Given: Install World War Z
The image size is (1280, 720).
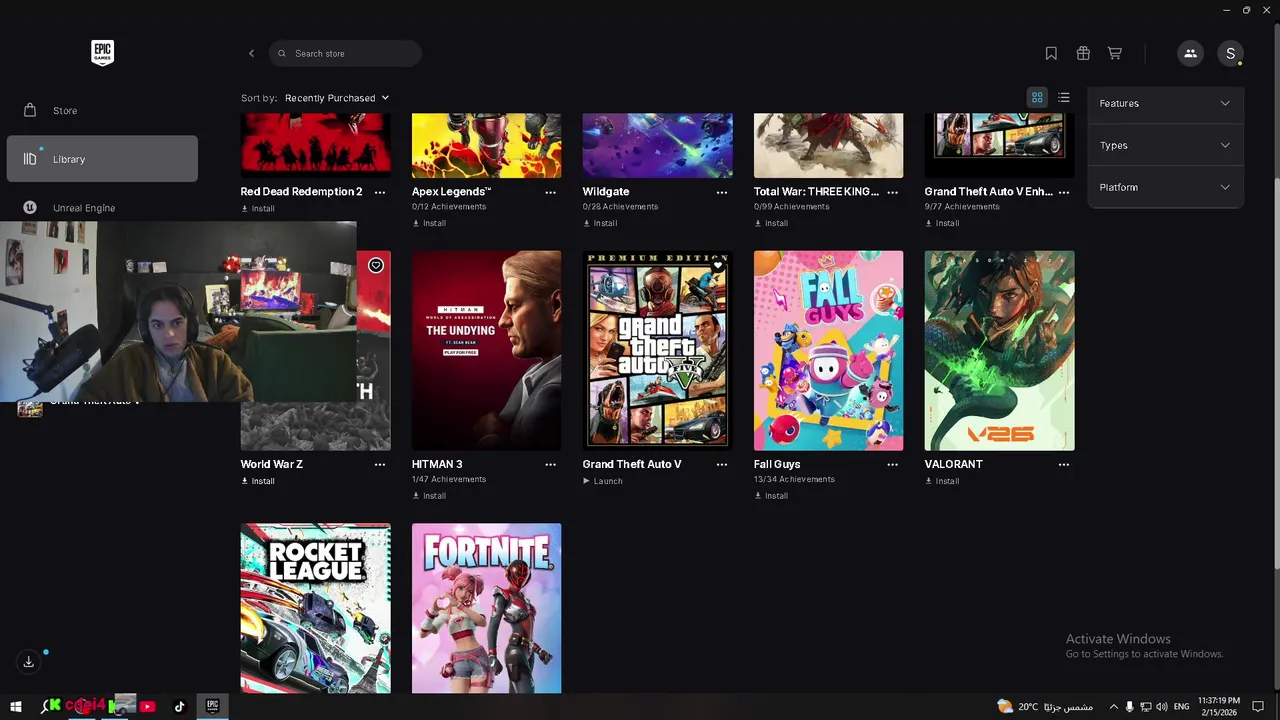Looking at the screenshot, I should [x=258, y=481].
